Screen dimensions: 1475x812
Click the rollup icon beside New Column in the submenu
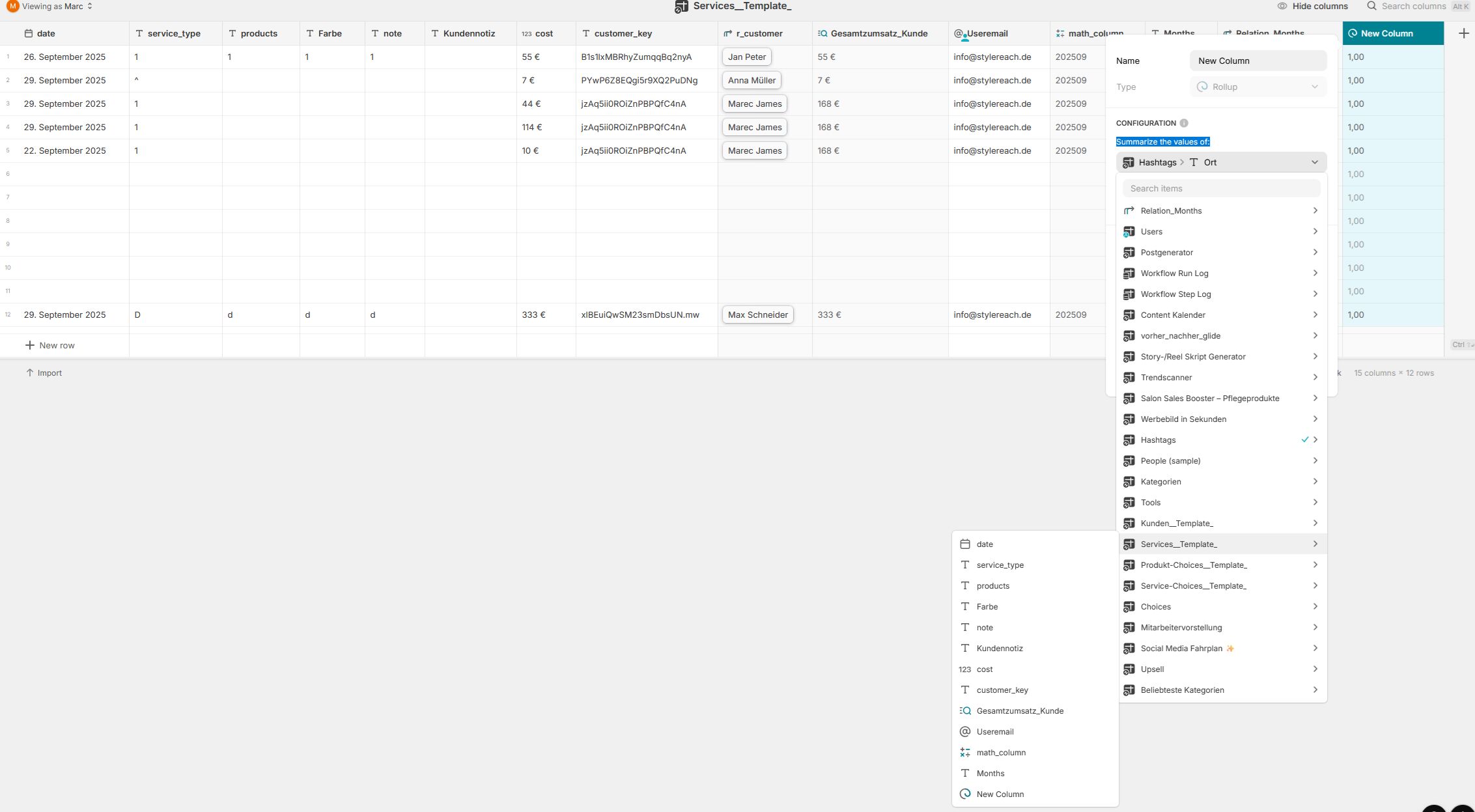[x=965, y=794]
